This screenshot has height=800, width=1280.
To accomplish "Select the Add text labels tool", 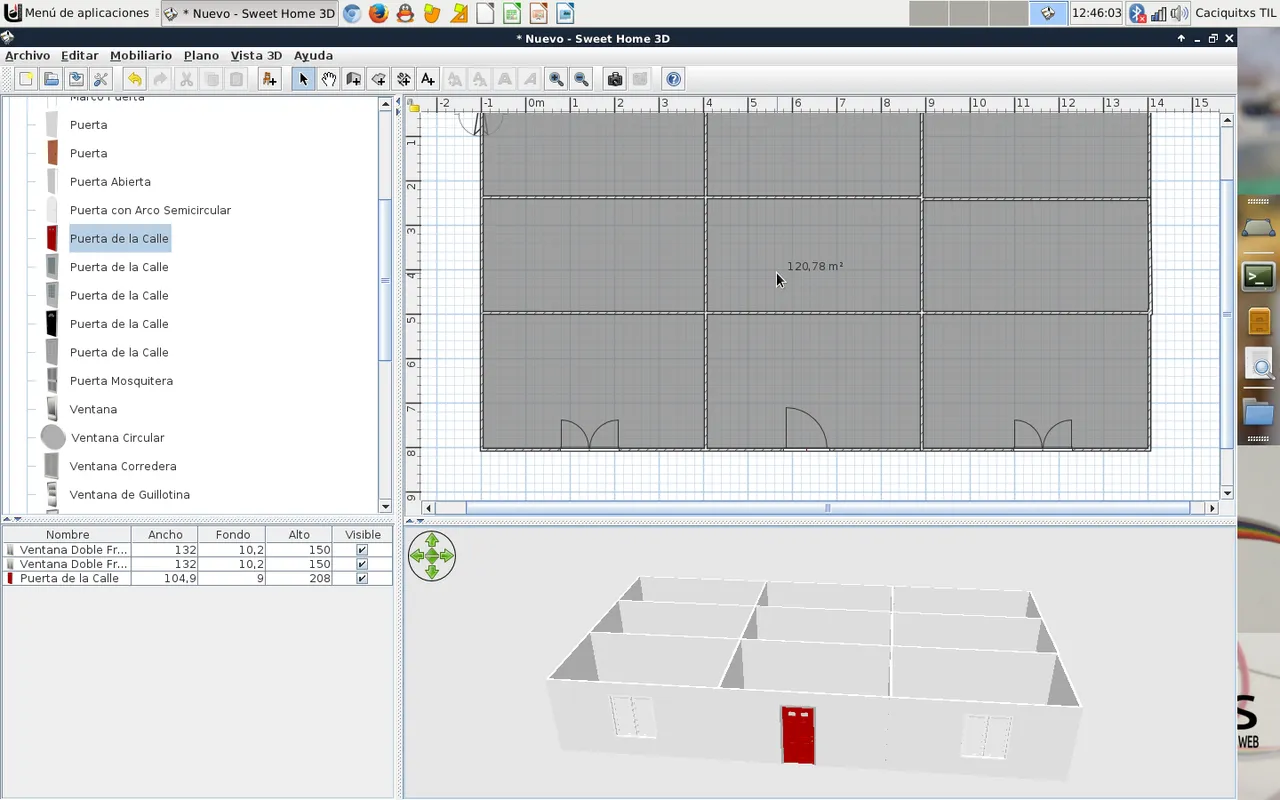I will click(428, 79).
